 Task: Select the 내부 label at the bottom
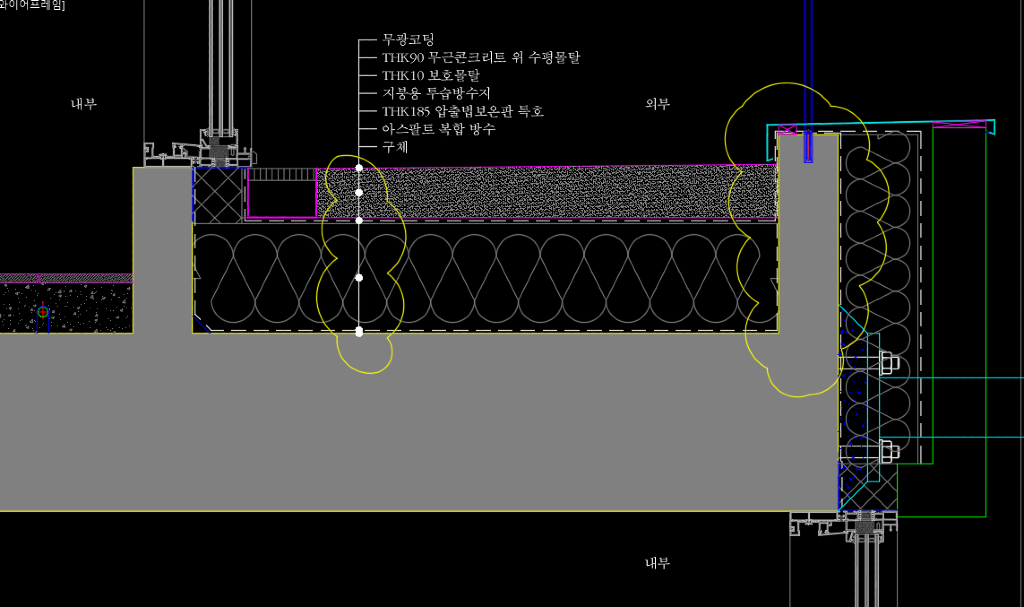pos(658,564)
